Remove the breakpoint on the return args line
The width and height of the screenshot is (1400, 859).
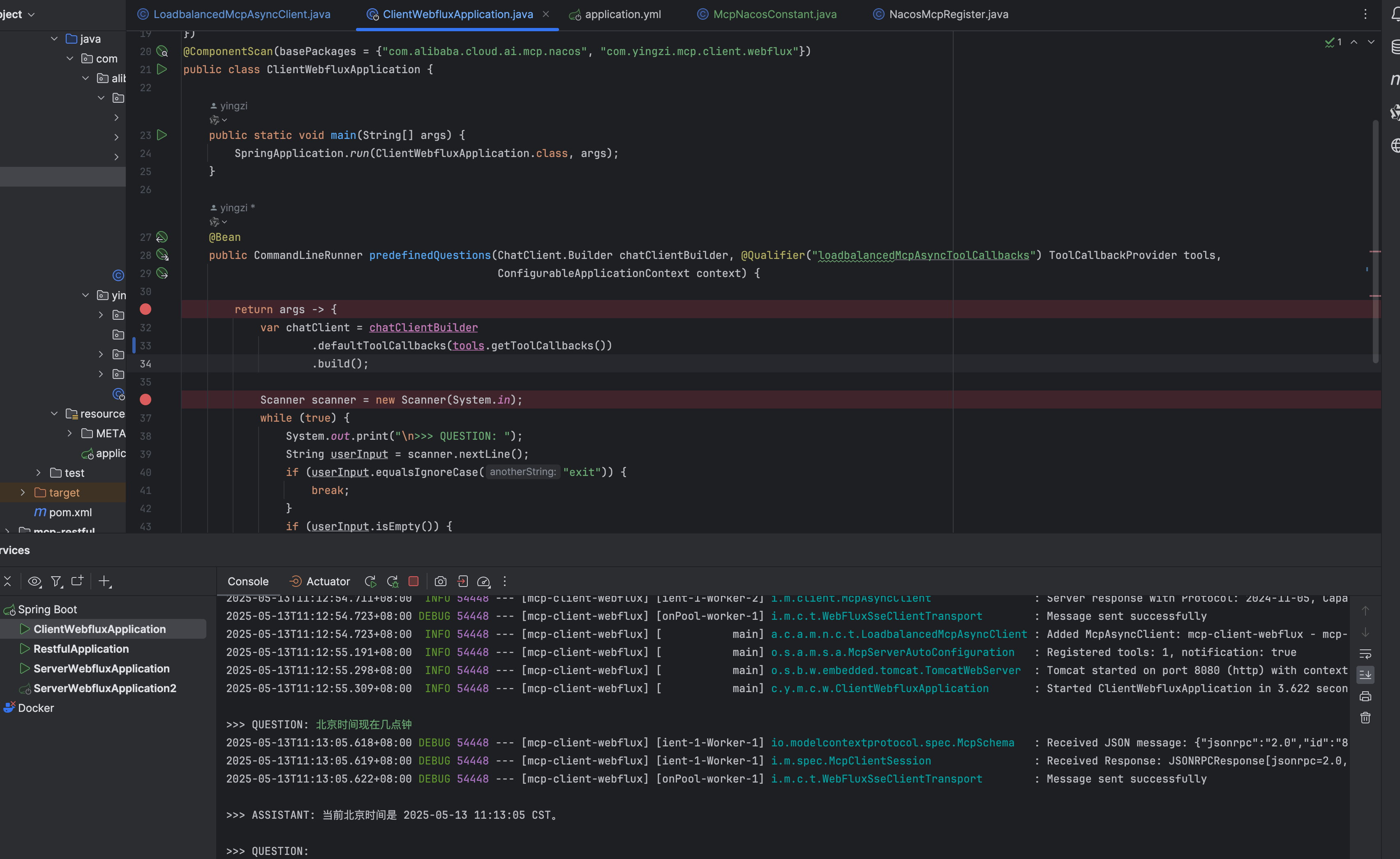[x=146, y=309]
